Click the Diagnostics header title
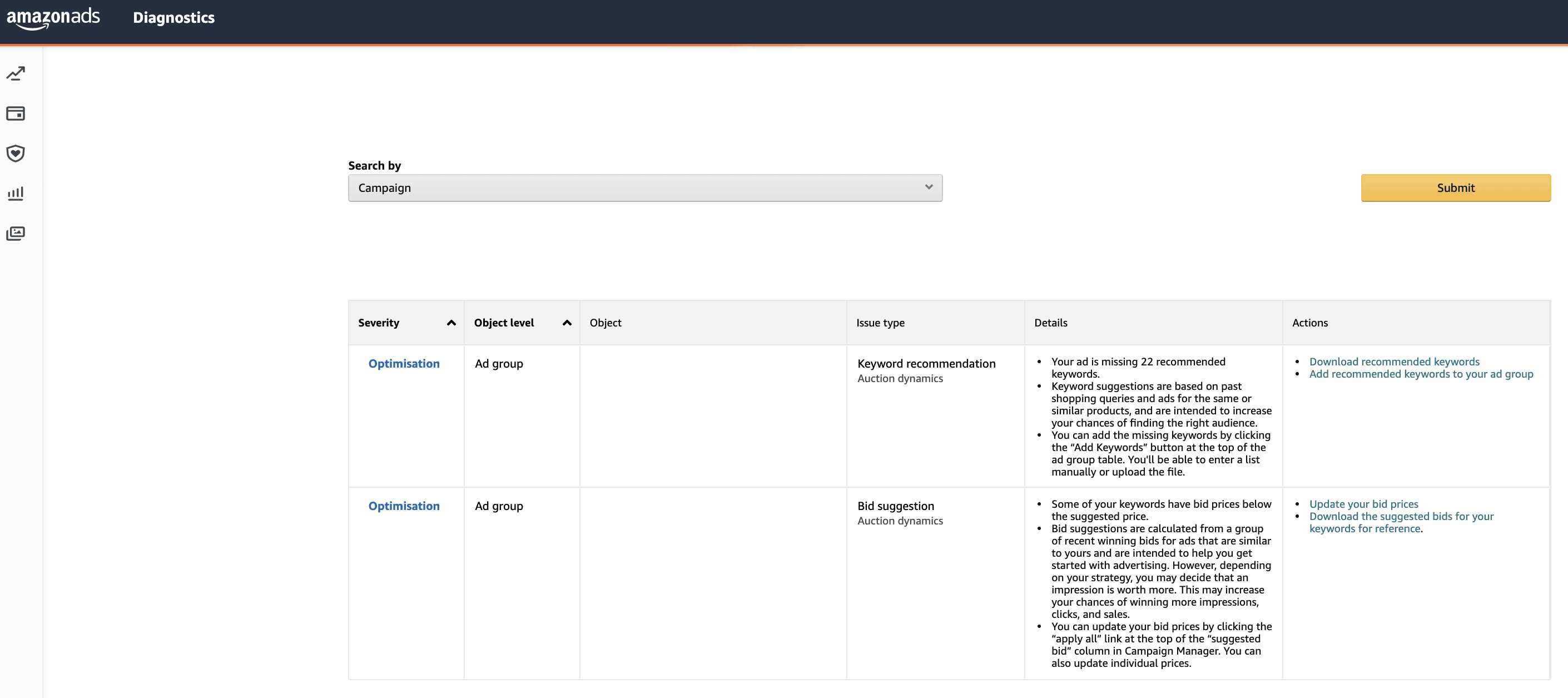Screen dimensions: 1568x698 [173, 18]
